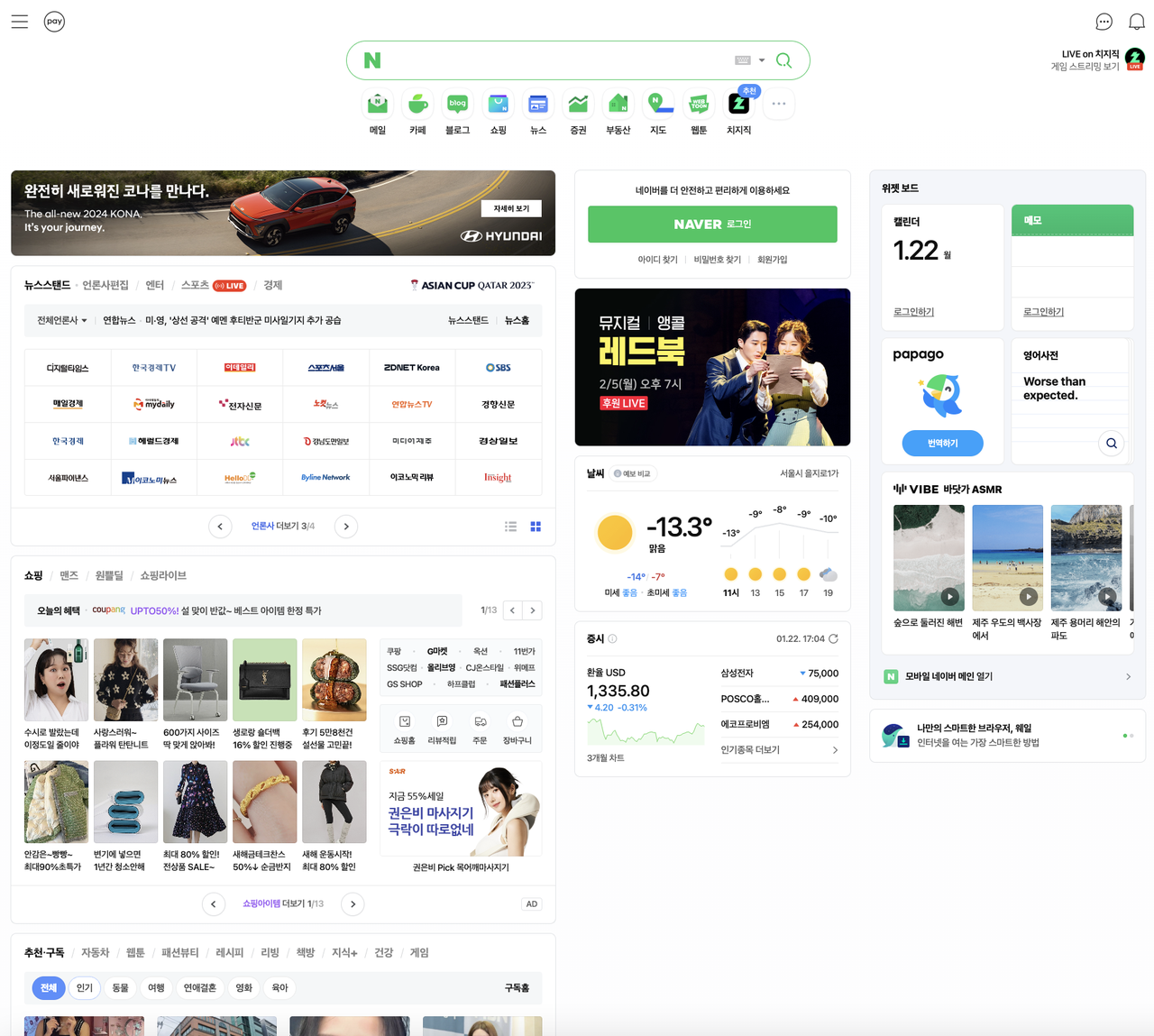The image size is (1154, 1036).
Task: Open the 카페 service icon
Action: 417,104
